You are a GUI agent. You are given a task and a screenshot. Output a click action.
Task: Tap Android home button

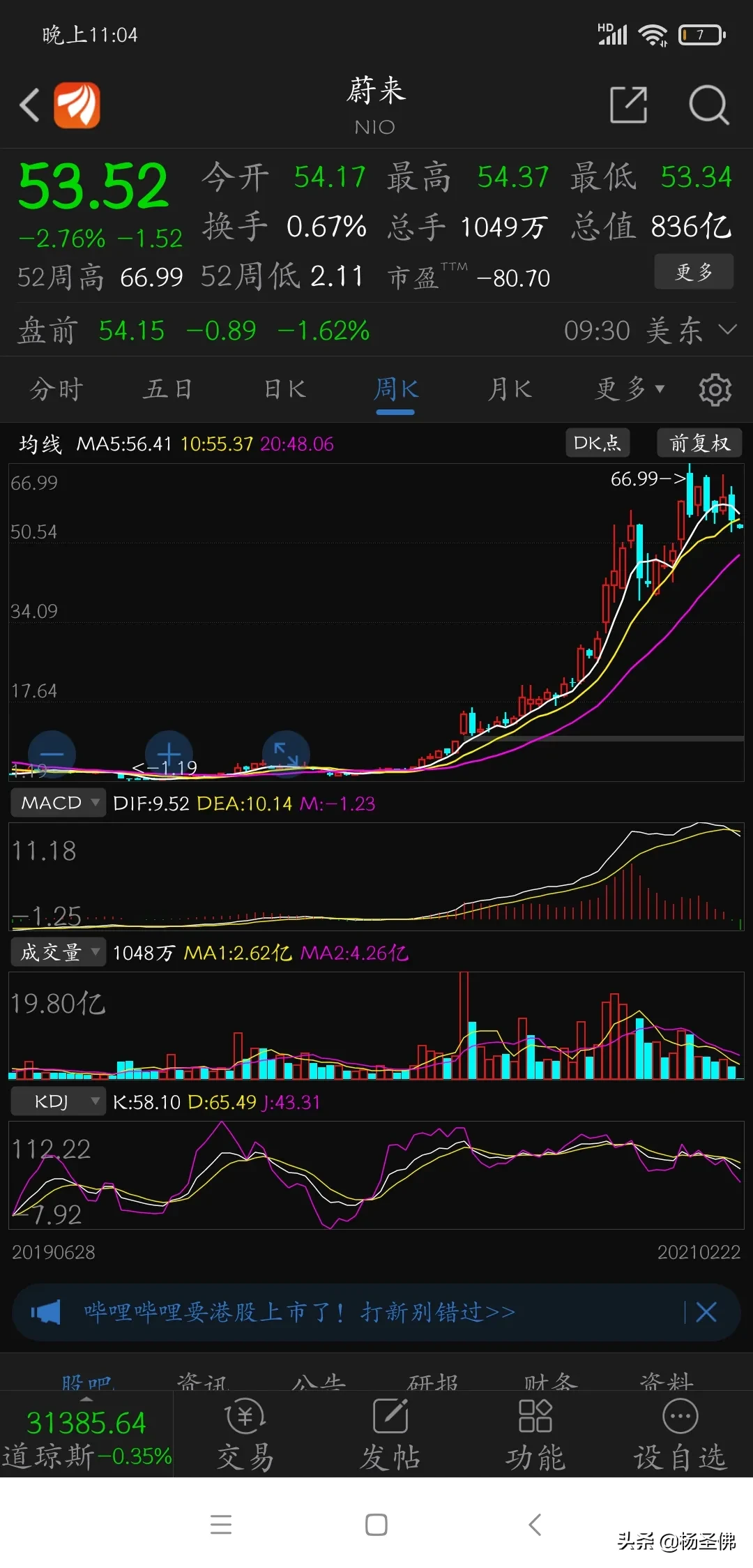(376, 1525)
